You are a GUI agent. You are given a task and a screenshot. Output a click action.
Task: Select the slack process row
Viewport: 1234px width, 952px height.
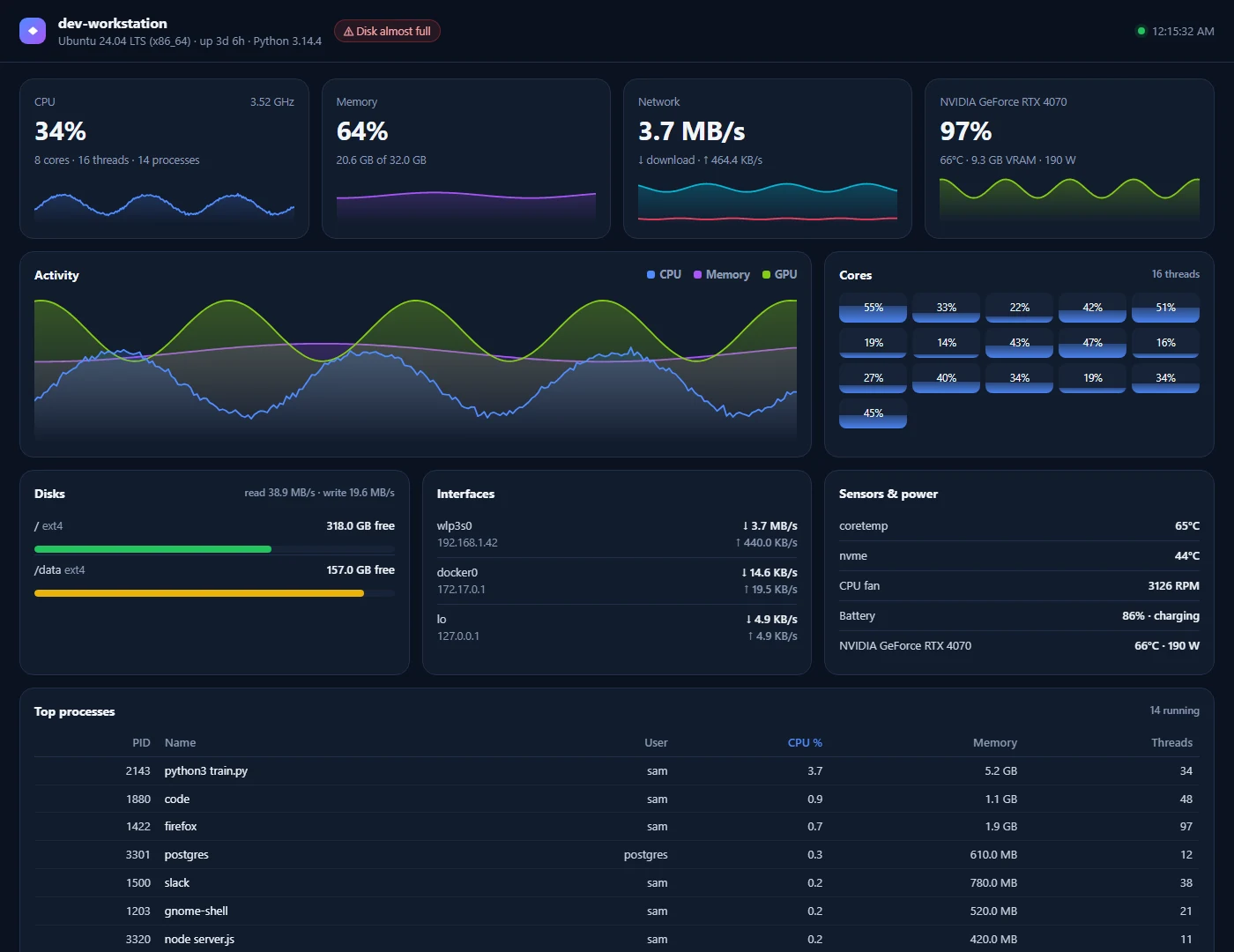617,883
